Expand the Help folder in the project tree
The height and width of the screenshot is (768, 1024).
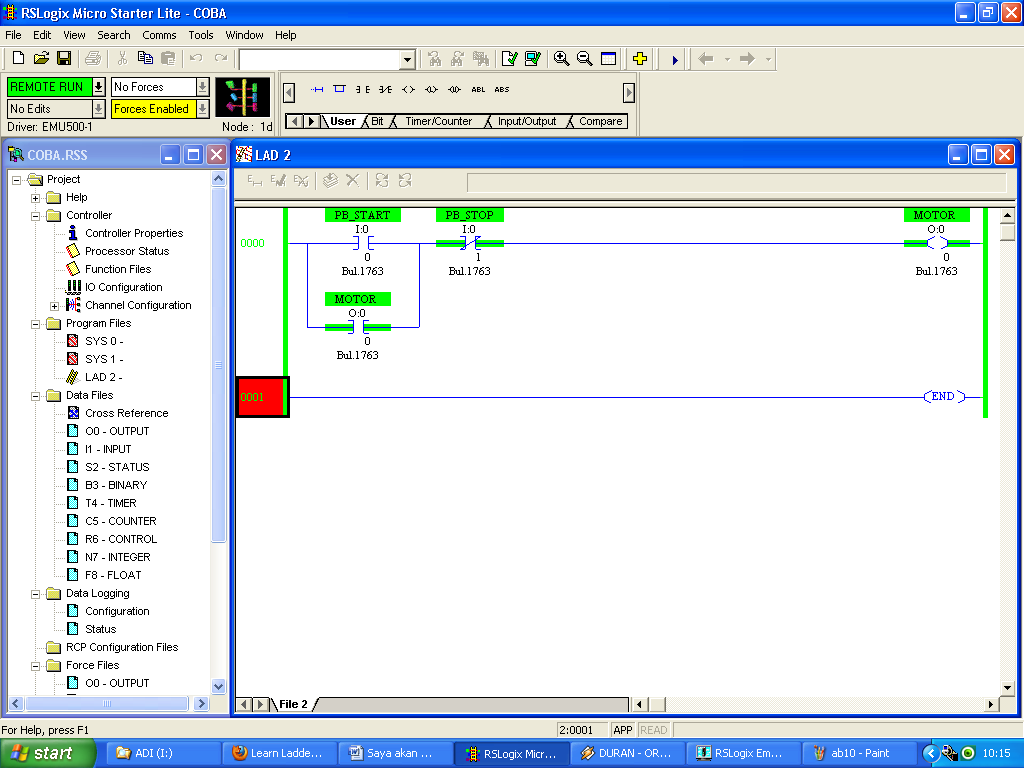tap(34, 197)
